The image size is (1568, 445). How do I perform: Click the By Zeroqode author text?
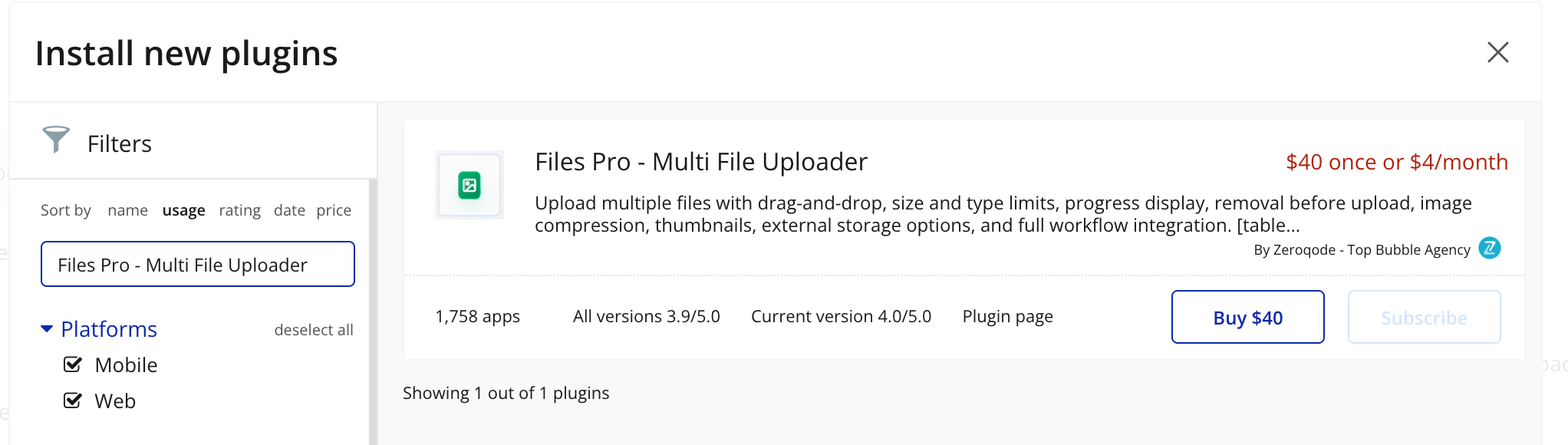(1362, 250)
